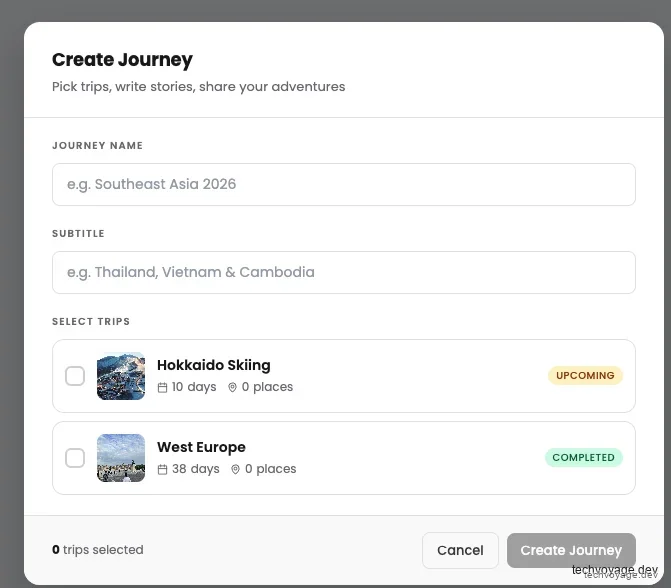Click the calendar icon beside 38 days
Viewport: 671px width, 588px height.
162,469
